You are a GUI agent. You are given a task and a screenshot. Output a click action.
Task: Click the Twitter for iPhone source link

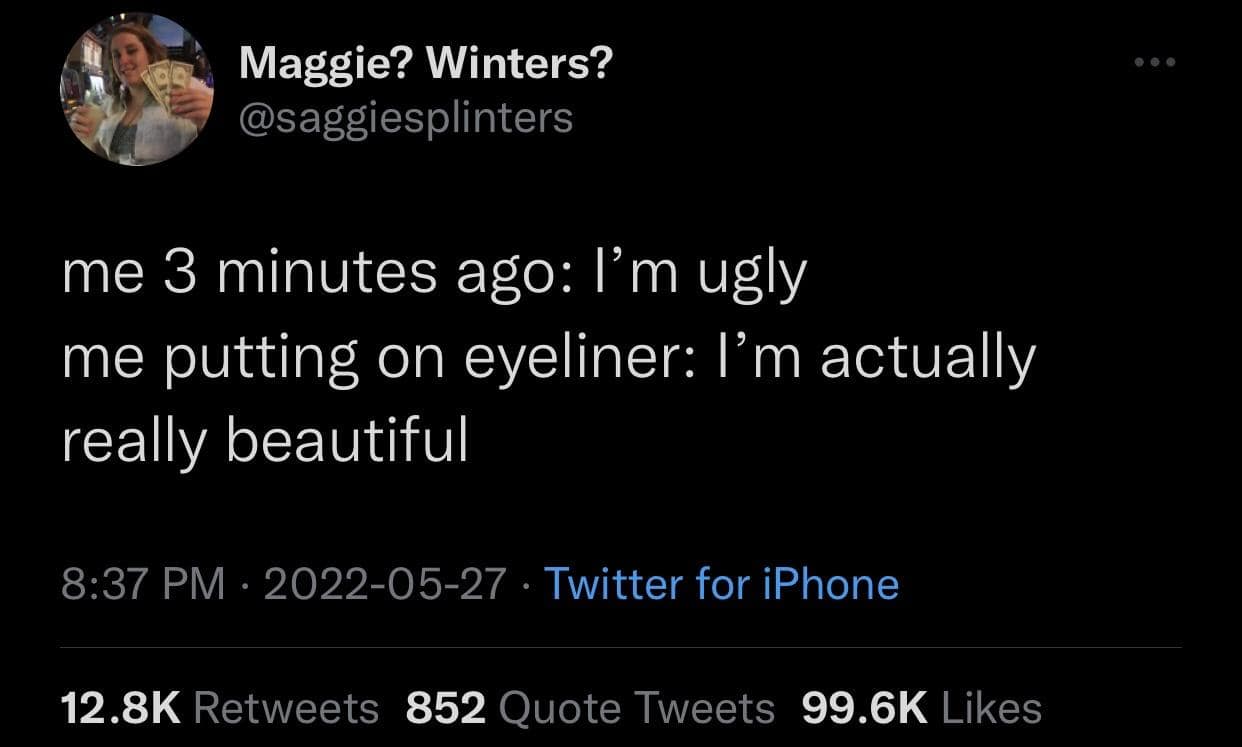pyautogui.click(x=721, y=584)
